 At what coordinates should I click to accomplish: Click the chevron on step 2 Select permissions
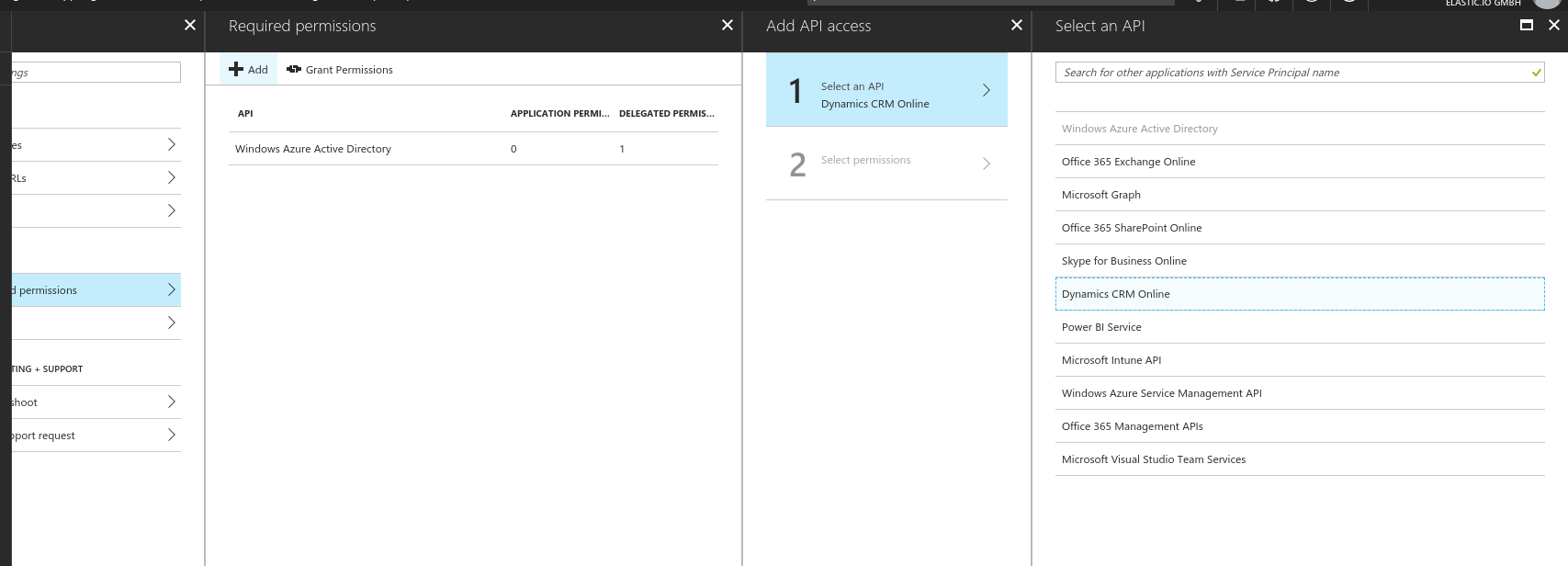[x=987, y=164]
